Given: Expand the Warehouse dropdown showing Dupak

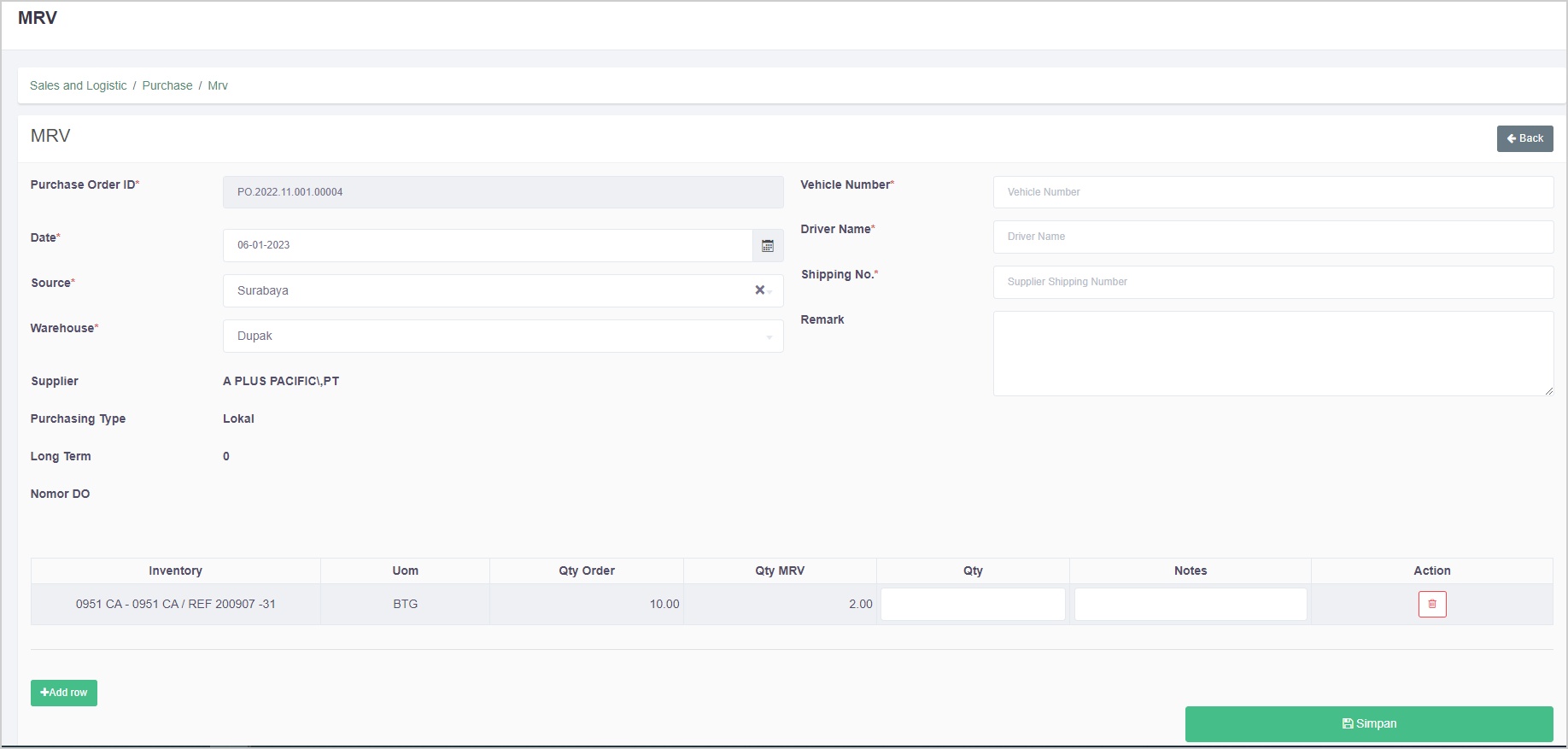Looking at the screenshot, I should pos(502,336).
